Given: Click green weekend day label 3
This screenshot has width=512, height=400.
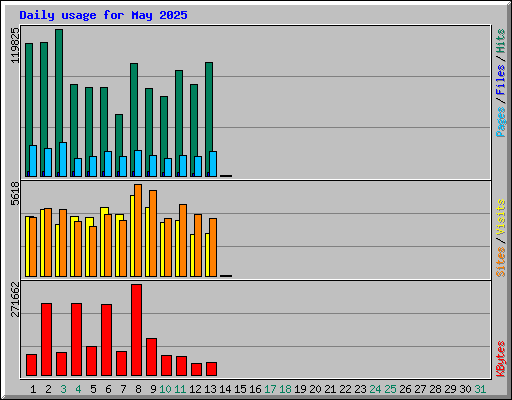Looking at the screenshot, I should 63,389.
